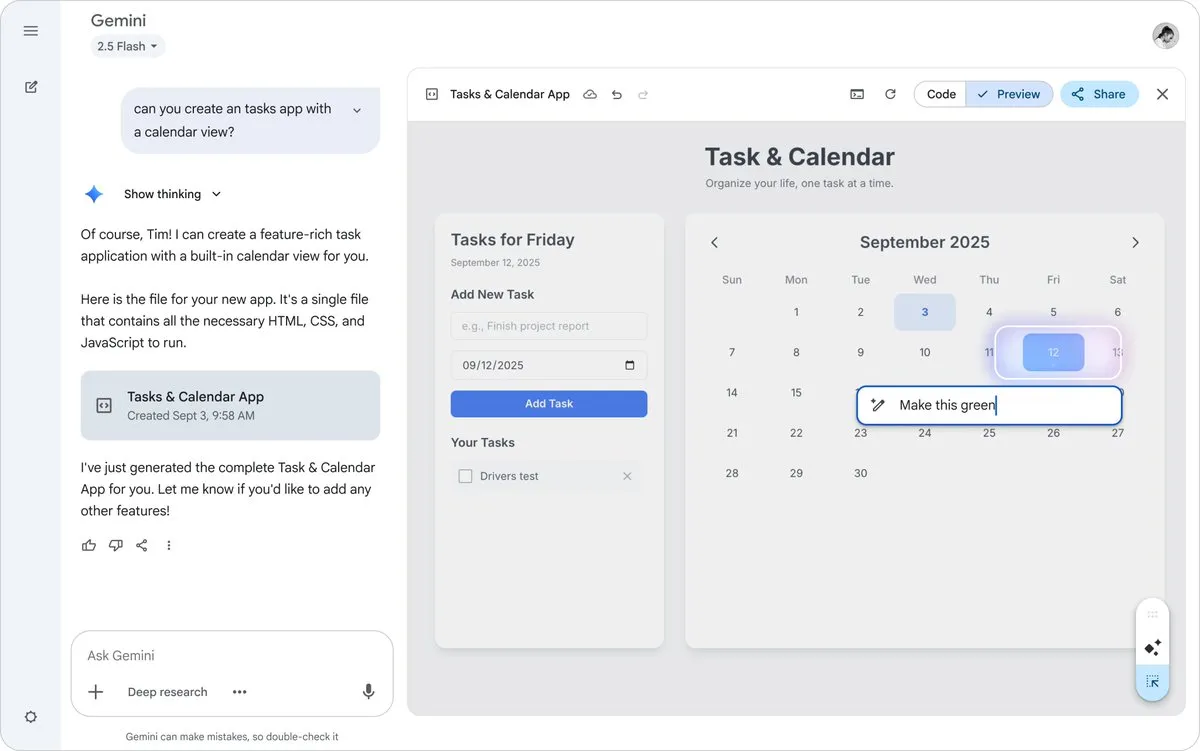Add attachment with the plus icon
The width and height of the screenshot is (1200, 751).
tap(96, 692)
